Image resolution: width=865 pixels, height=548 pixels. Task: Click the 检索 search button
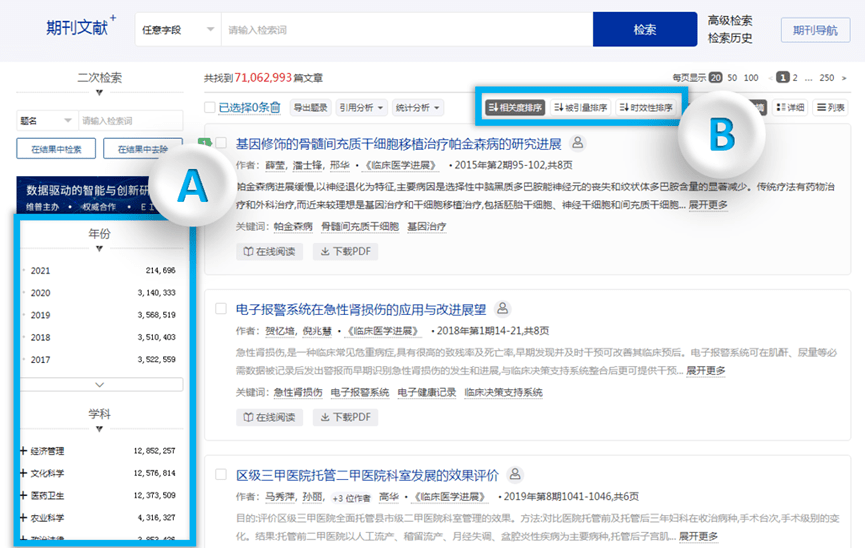(x=644, y=29)
